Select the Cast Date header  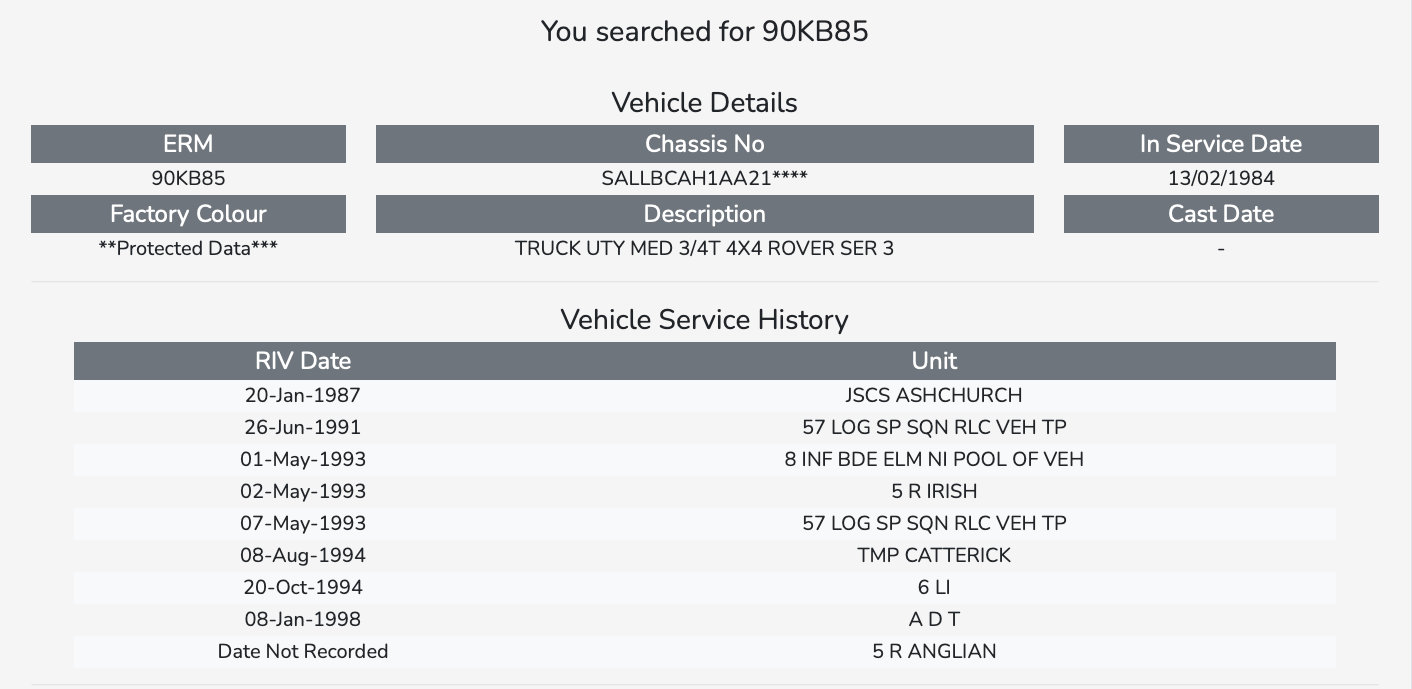1221,214
